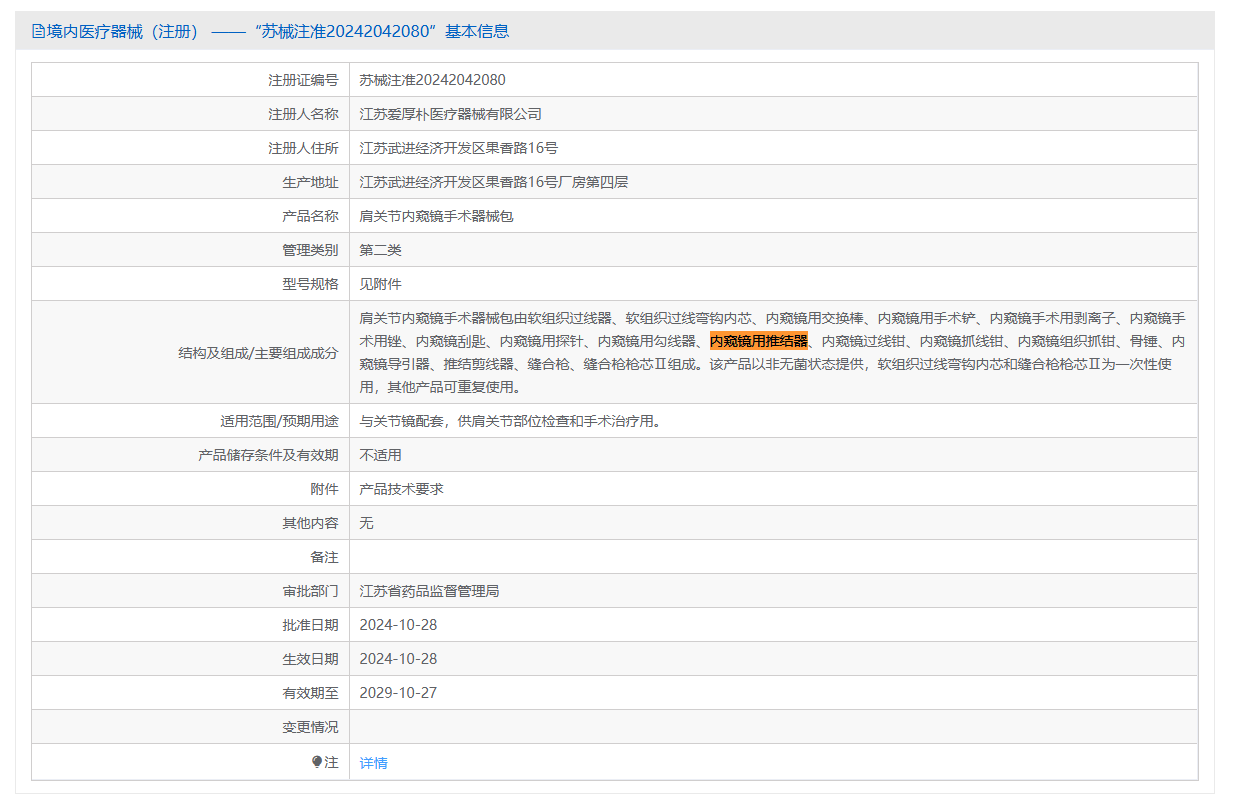The height and width of the screenshot is (806, 1239).
Task: Click the 产品储存条件及有效期 label
Action: coord(268,455)
